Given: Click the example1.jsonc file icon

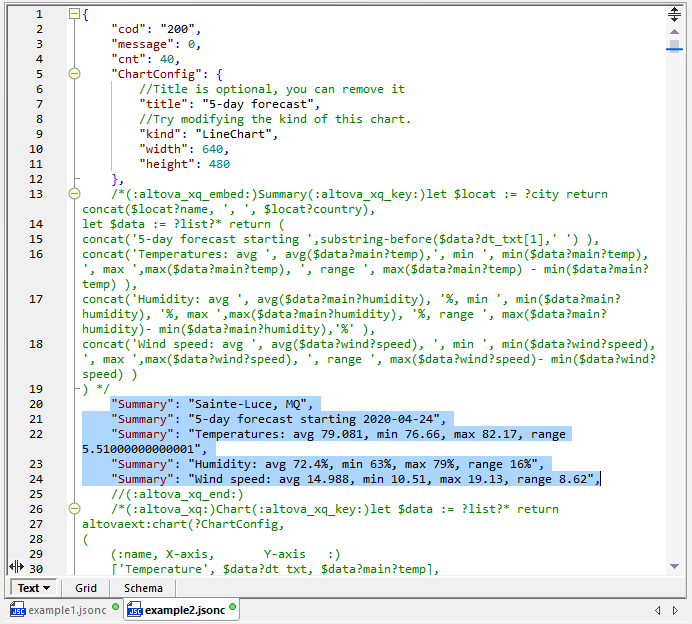Looking at the screenshot, I should [x=18, y=609].
